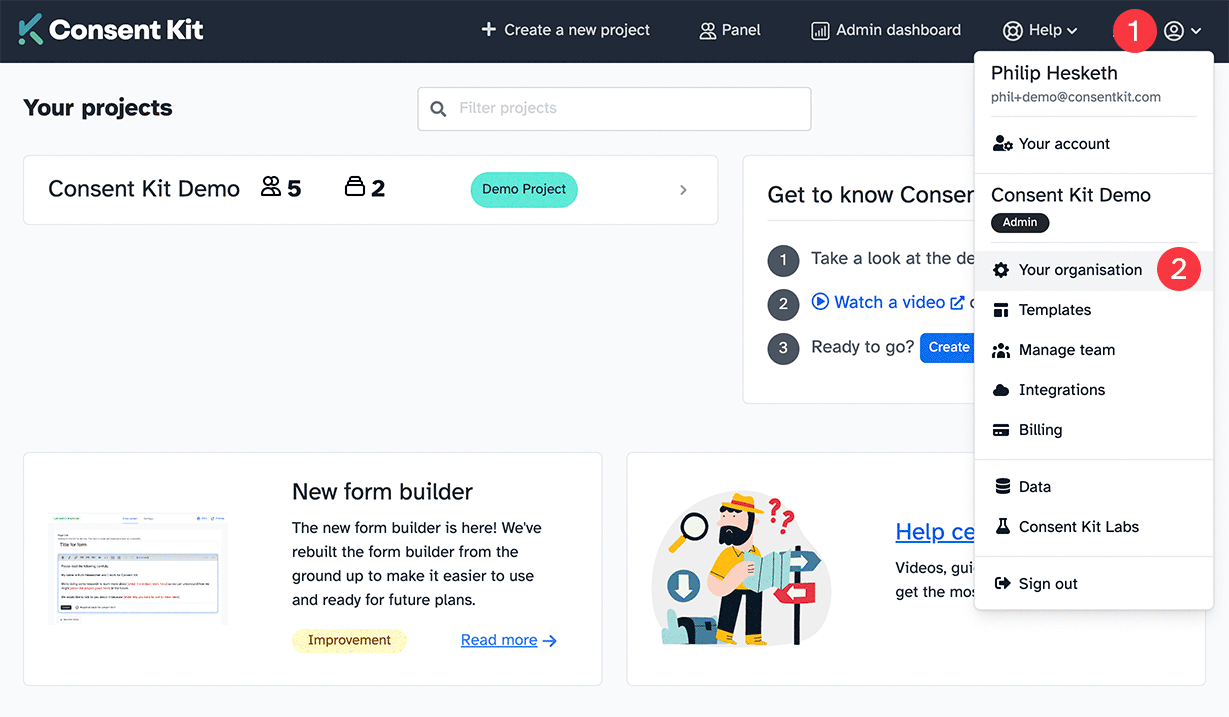The image size is (1229, 717).
Task: Switch to the Panel section
Action: tap(729, 30)
